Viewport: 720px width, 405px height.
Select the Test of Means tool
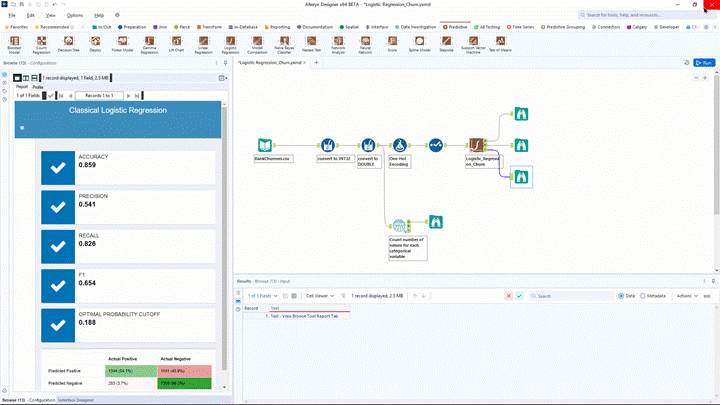click(500, 44)
